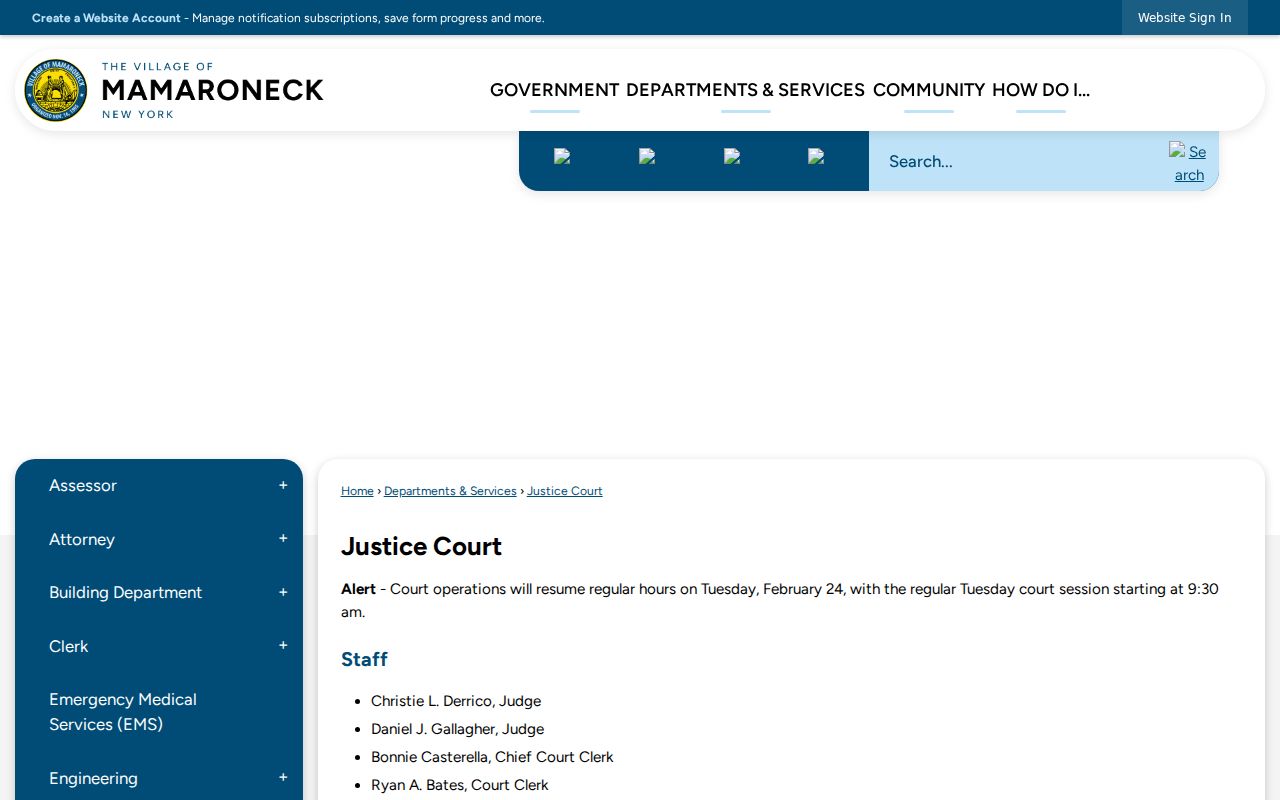The height and width of the screenshot is (800, 1280).
Task: Expand the Assessor sidebar submenu
Action: tap(283, 486)
